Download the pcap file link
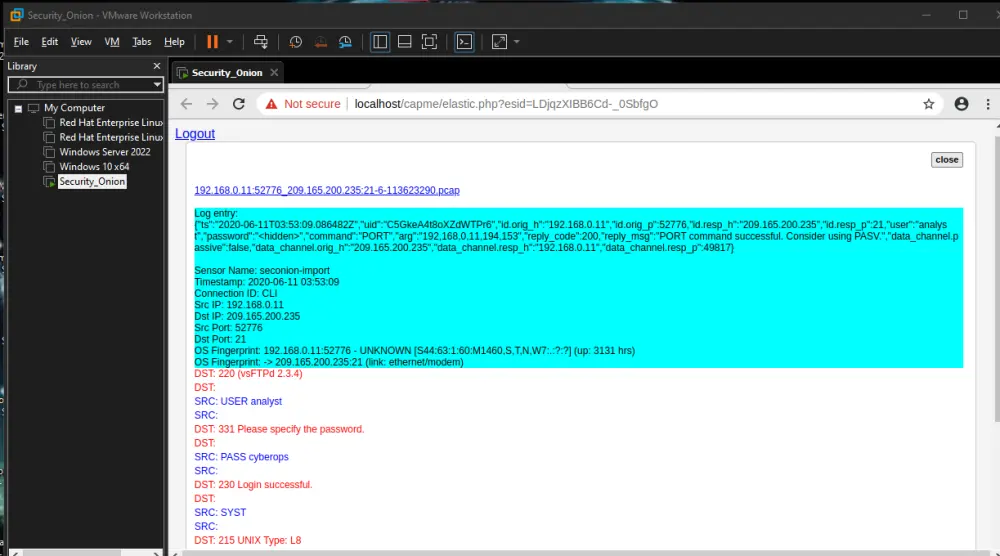Image resolution: width=1000 pixels, height=556 pixels. pos(327,191)
